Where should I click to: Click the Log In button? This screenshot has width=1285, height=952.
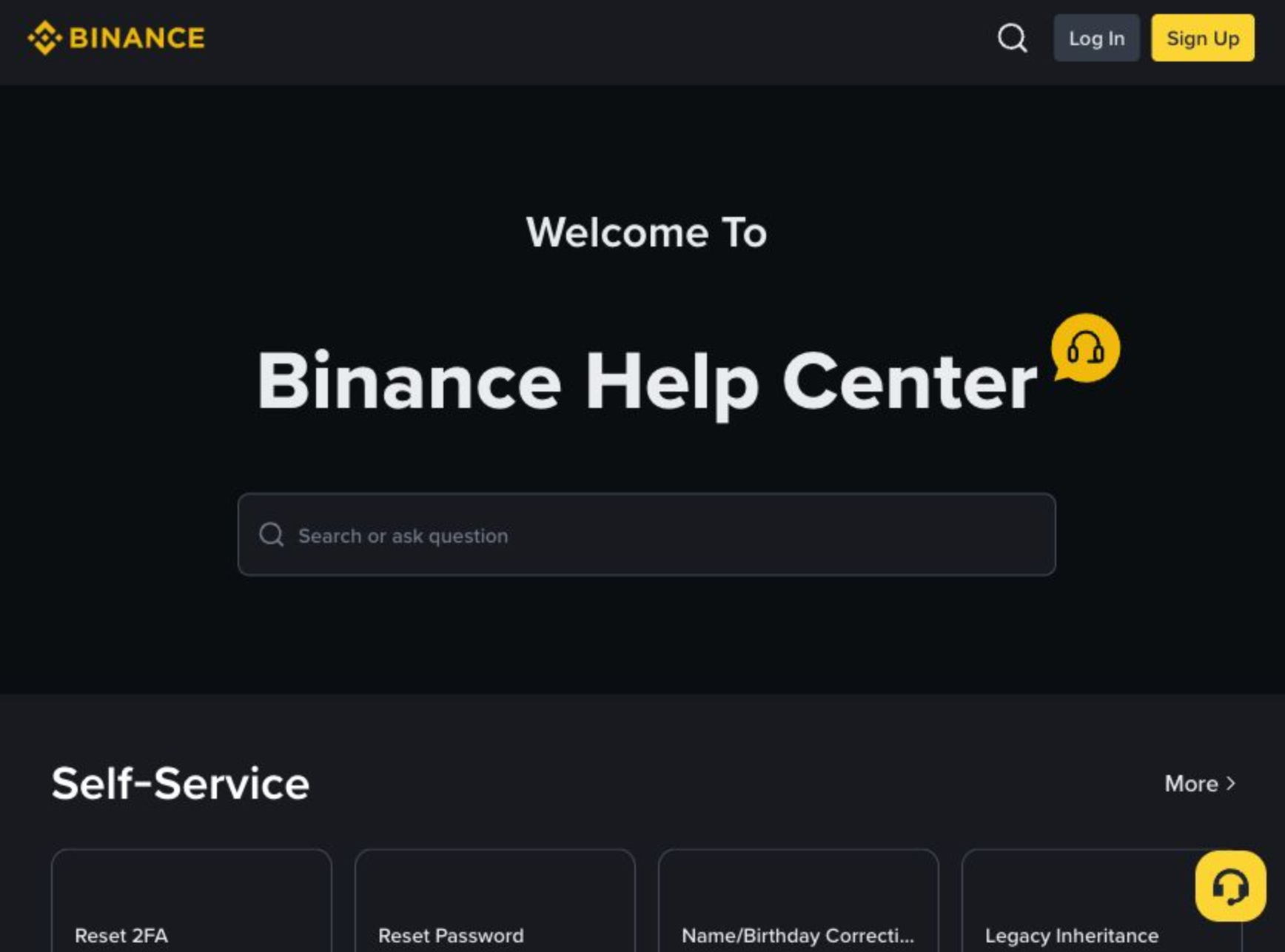point(1096,38)
